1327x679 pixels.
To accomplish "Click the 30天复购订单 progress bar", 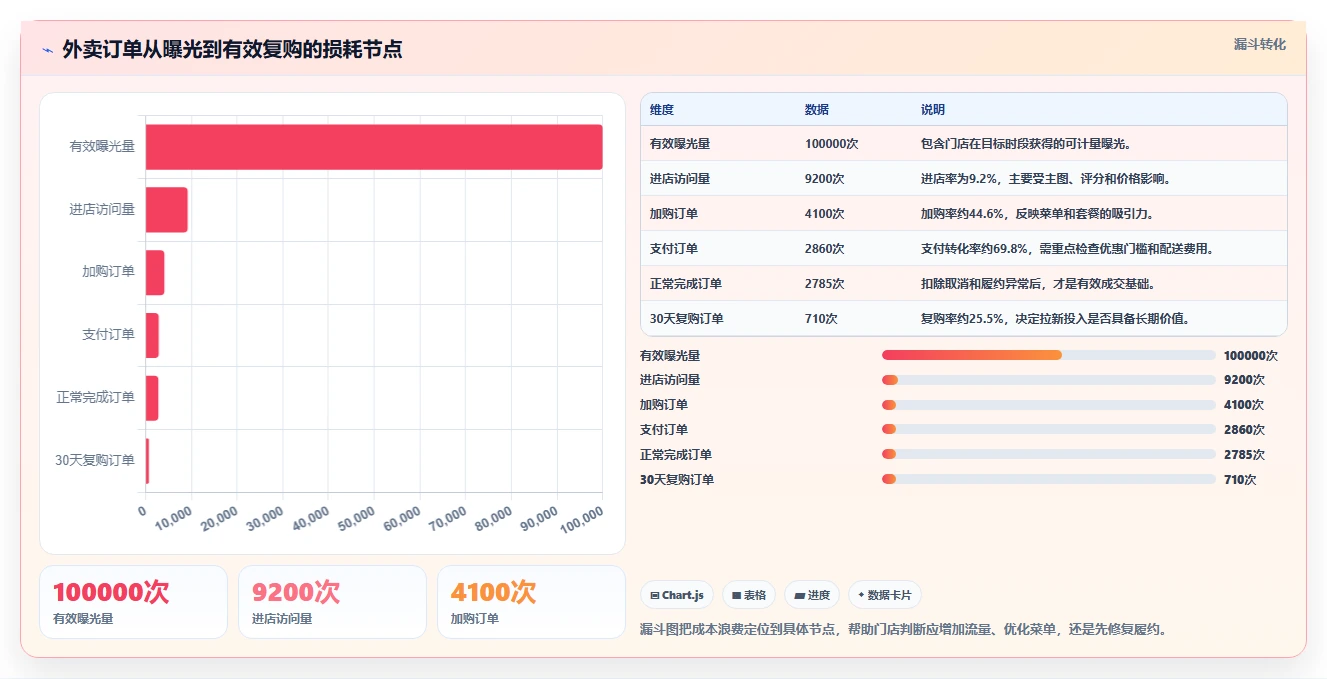I will [x=1048, y=480].
